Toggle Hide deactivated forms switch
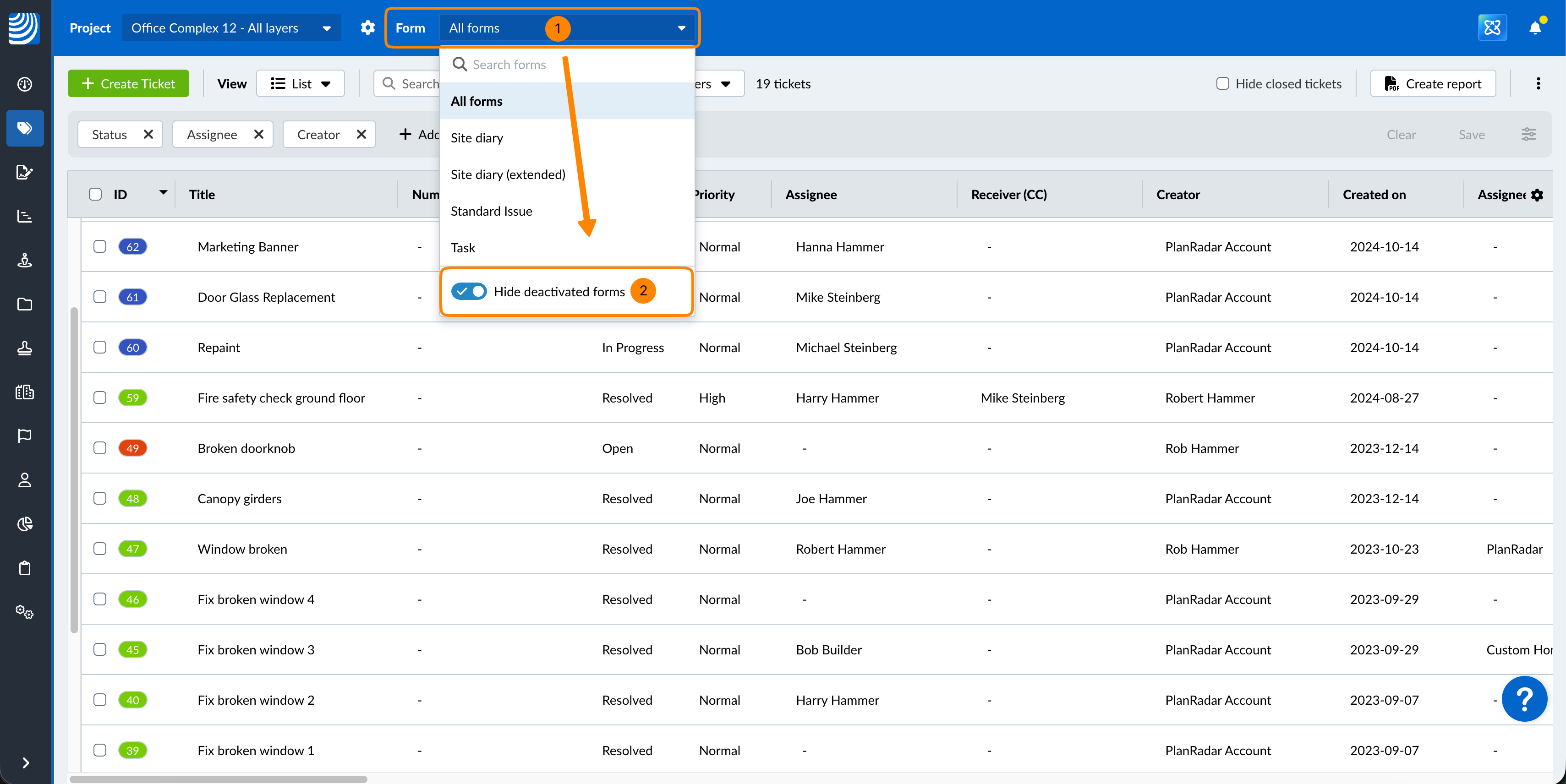Viewport: 1566px width, 784px height. 469,292
